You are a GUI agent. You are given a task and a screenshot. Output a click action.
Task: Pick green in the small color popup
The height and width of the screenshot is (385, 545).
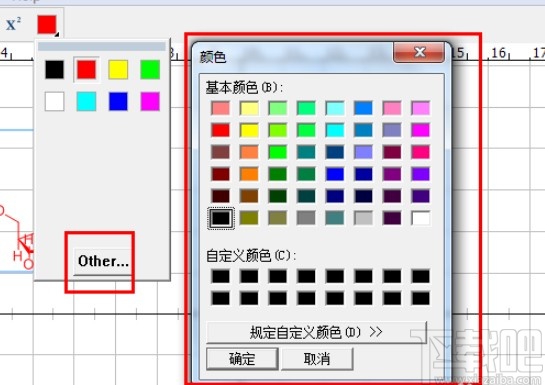click(x=150, y=69)
